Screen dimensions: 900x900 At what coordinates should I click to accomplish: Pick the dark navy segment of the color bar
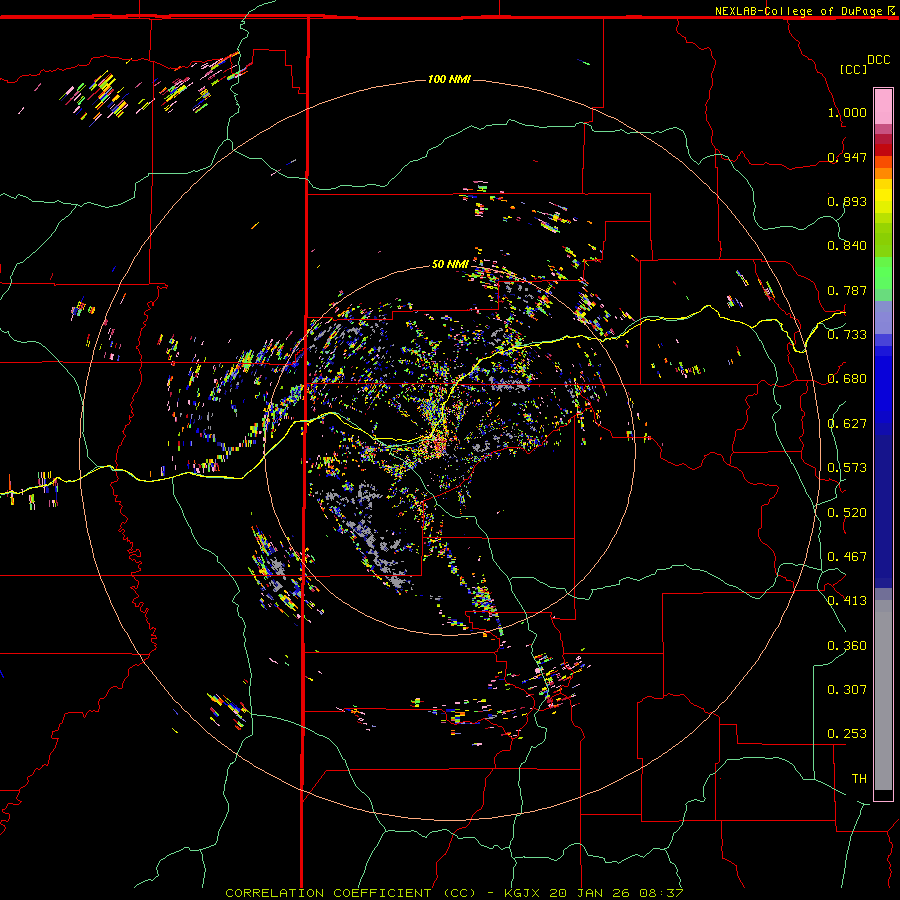coord(883,508)
